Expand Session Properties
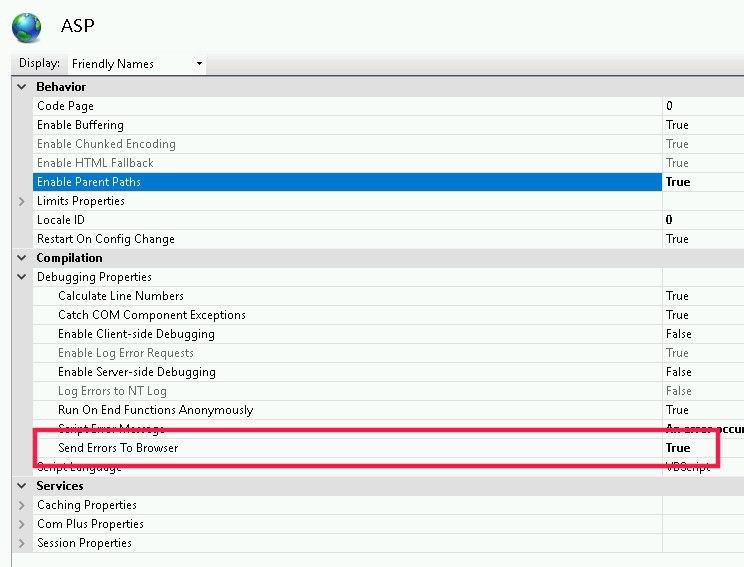The width and height of the screenshot is (744, 567). (22, 543)
